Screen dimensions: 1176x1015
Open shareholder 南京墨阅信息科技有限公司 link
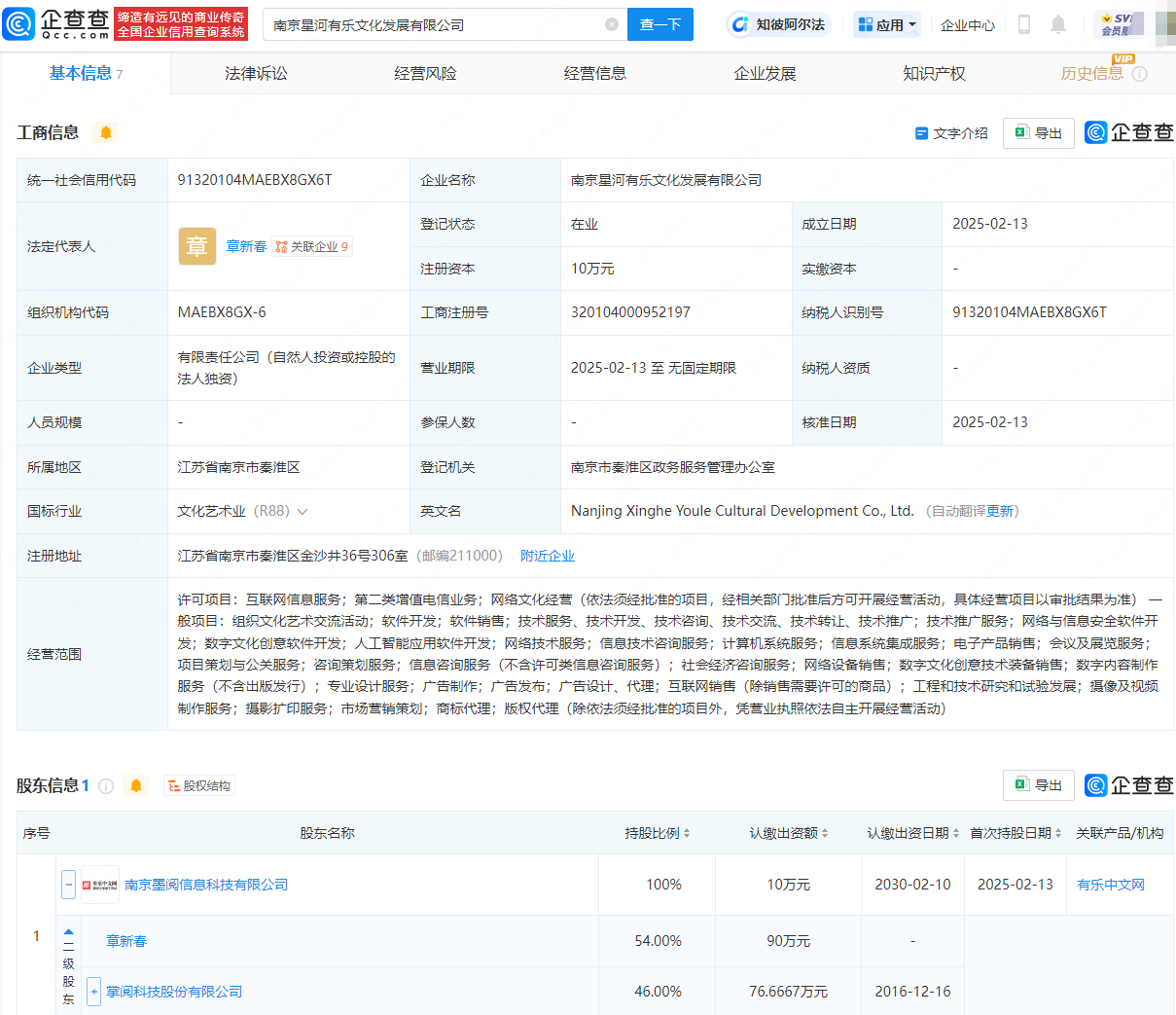pos(206,885)
